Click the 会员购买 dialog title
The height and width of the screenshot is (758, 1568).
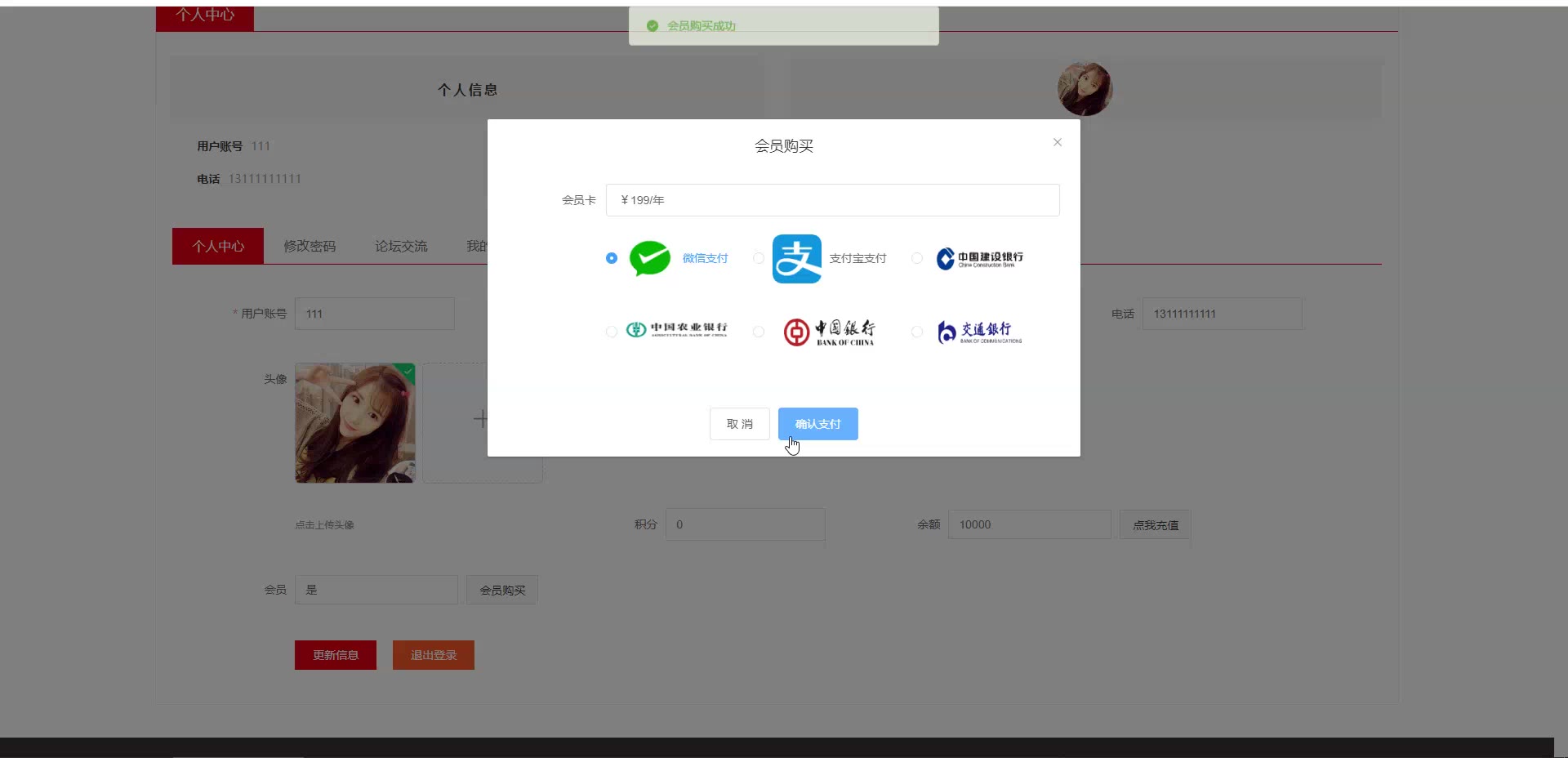(784, 146)
